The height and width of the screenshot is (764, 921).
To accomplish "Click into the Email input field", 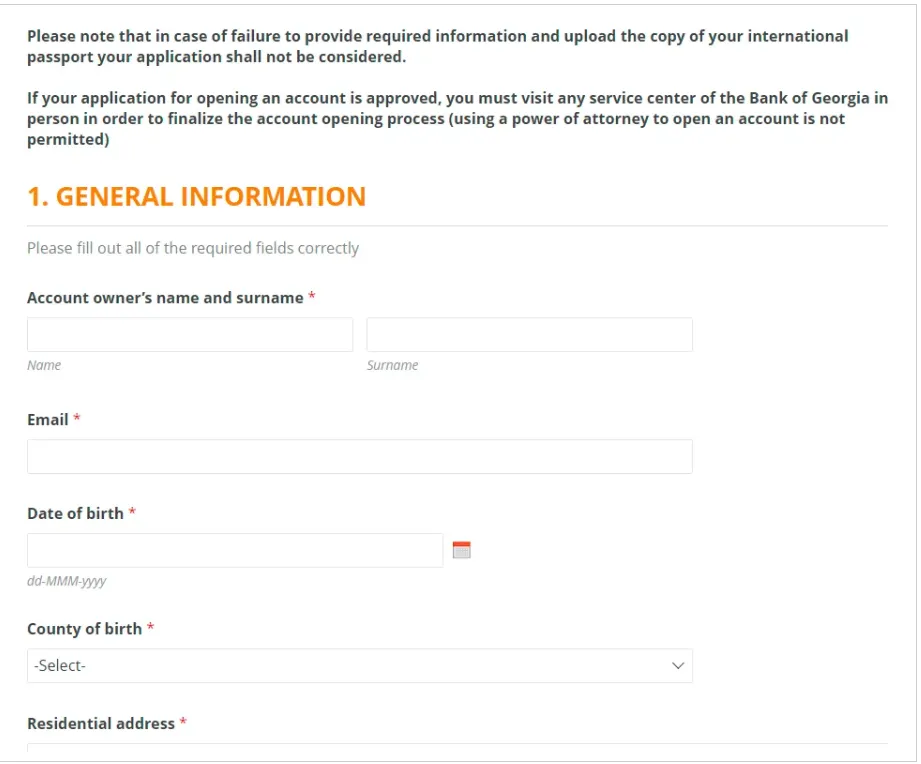I will [x=359, y=456].
